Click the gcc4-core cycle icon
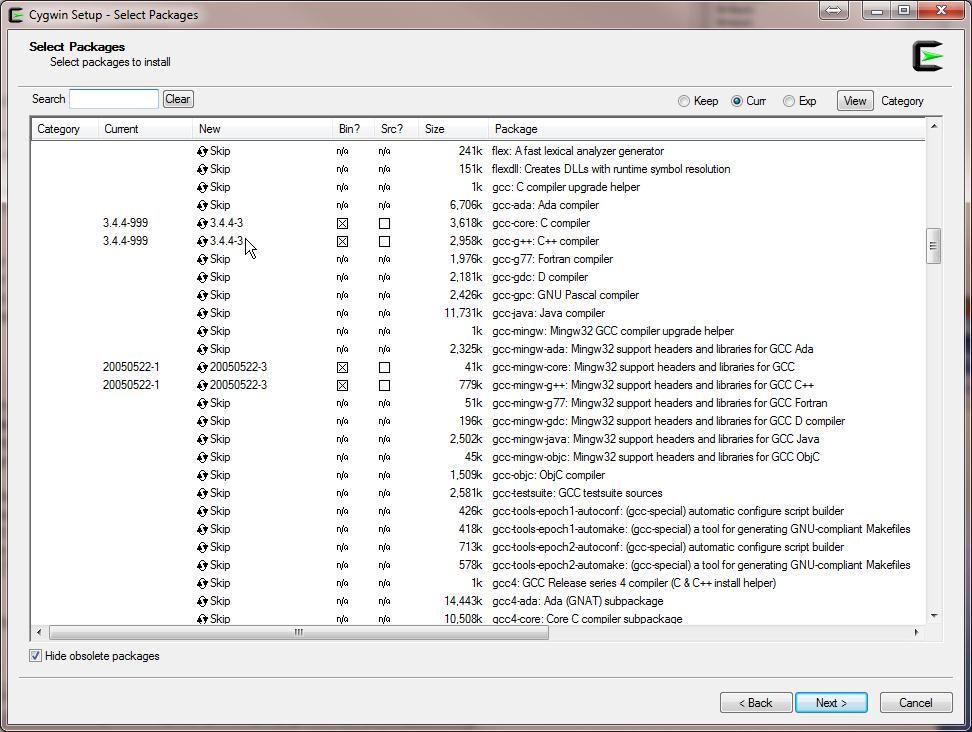 (x=202, y=619)
